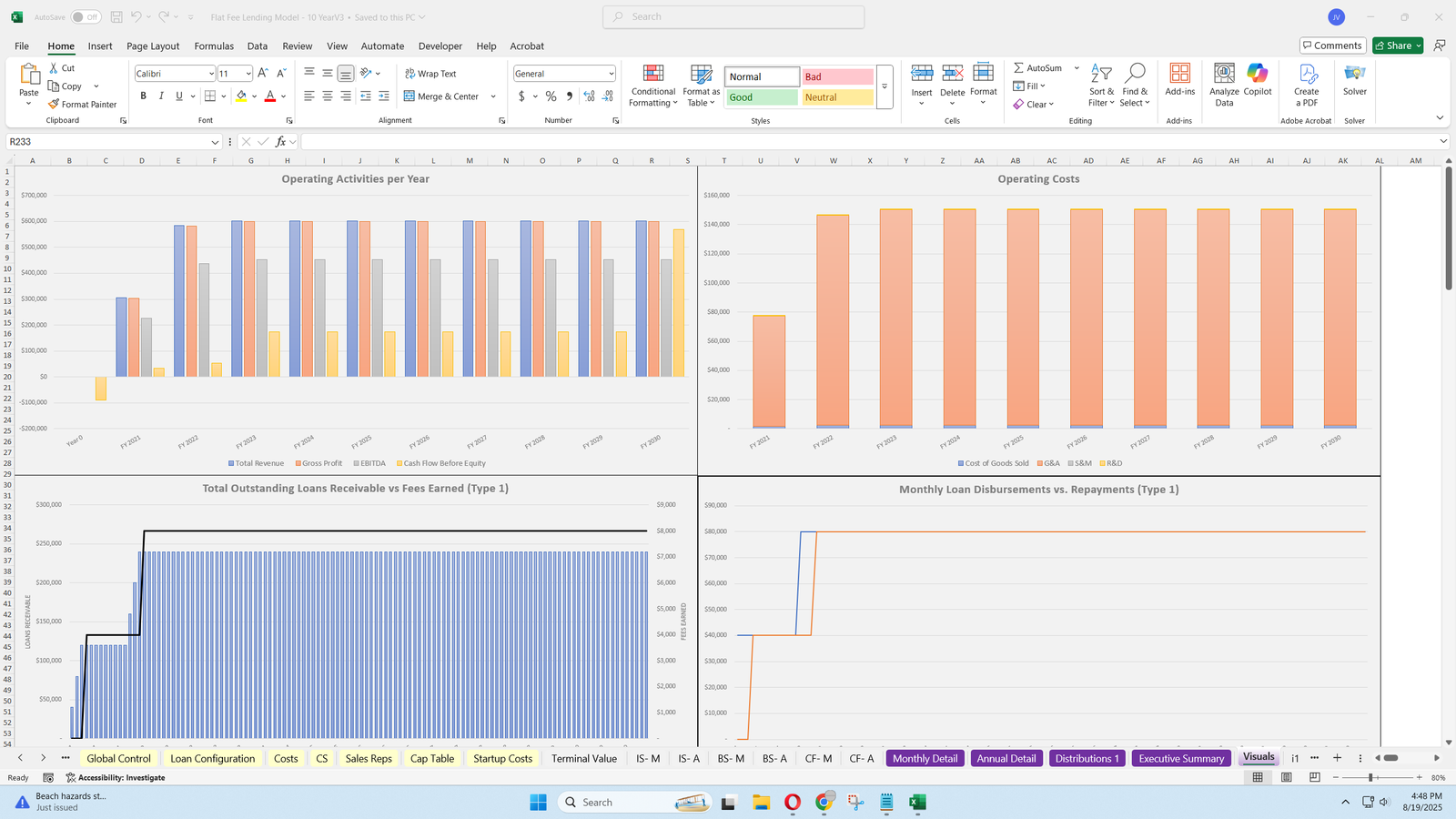The width and height of the screenshot is (1456, 819).
Task: Open the Number format dropdown
Action: (611, 74)
